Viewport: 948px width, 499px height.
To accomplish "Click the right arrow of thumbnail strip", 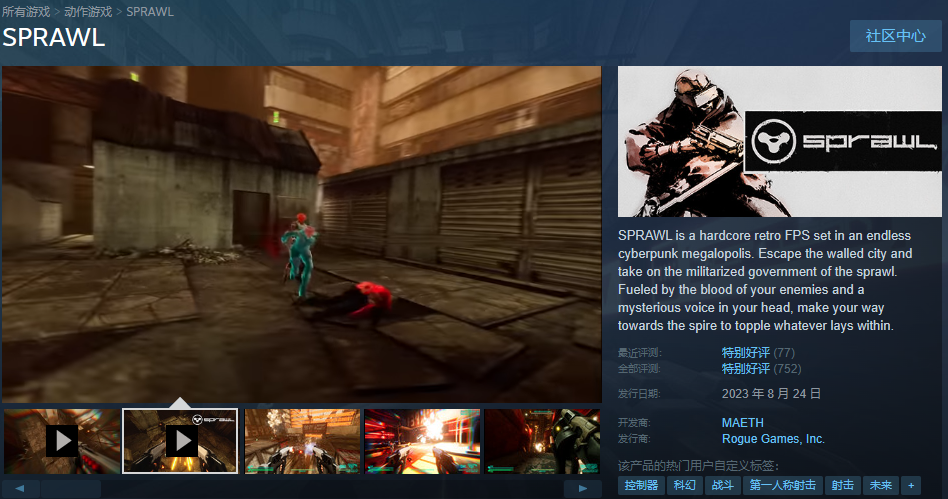I will point(582,488).
